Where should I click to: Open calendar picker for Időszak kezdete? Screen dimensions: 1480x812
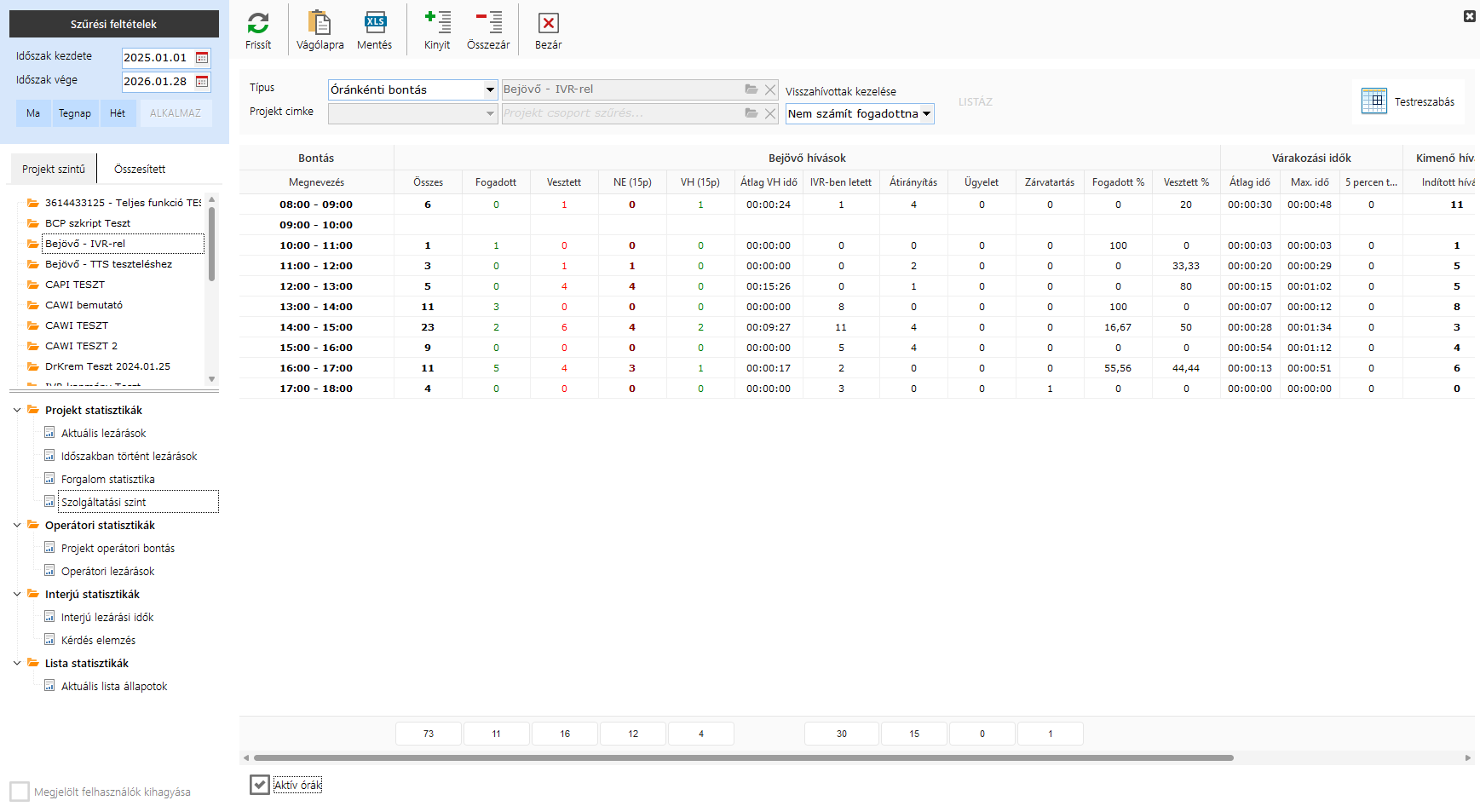point(202,58)
